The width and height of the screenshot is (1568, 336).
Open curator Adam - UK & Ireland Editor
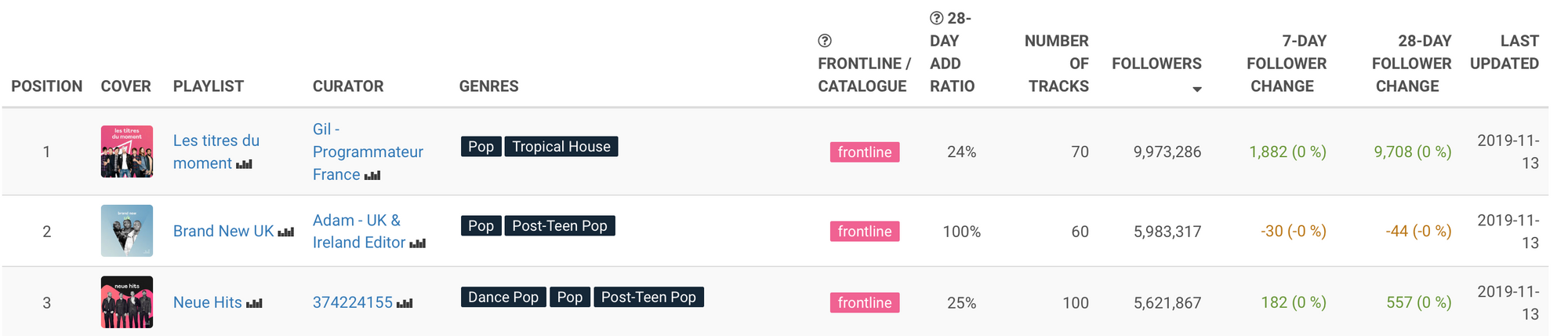tap(358, 232)
